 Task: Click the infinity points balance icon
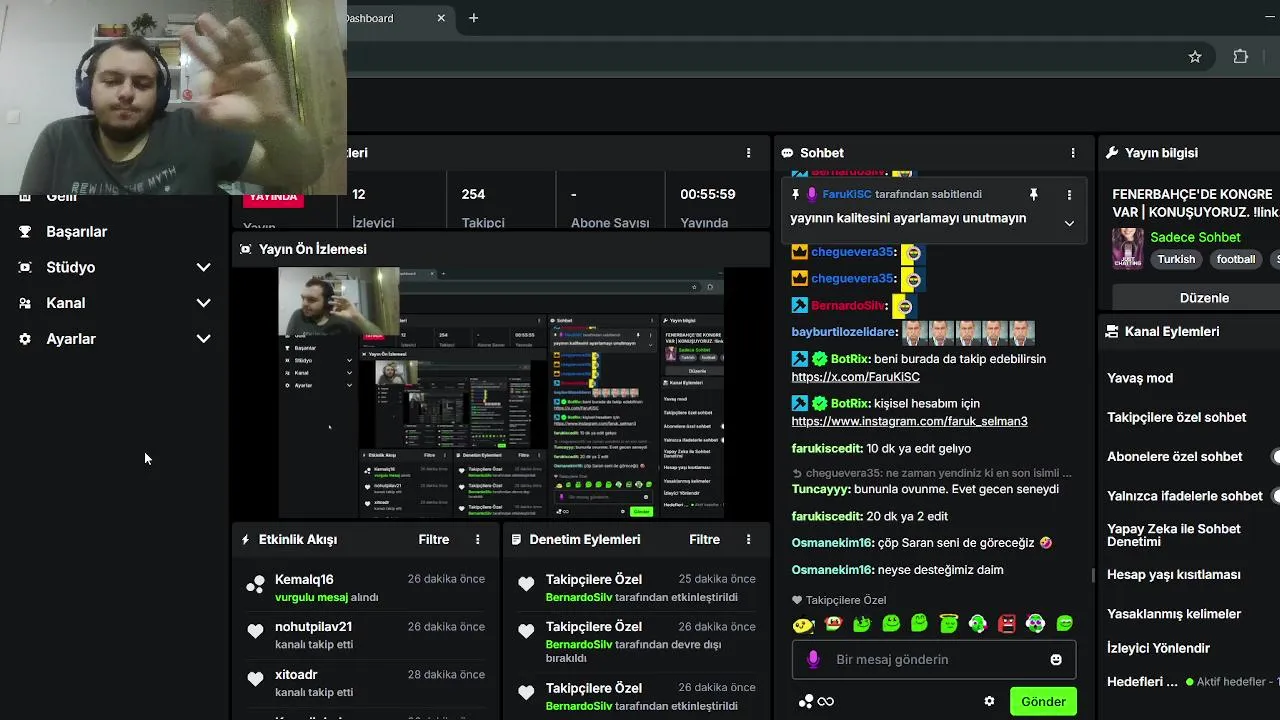(x=826, y=702)
